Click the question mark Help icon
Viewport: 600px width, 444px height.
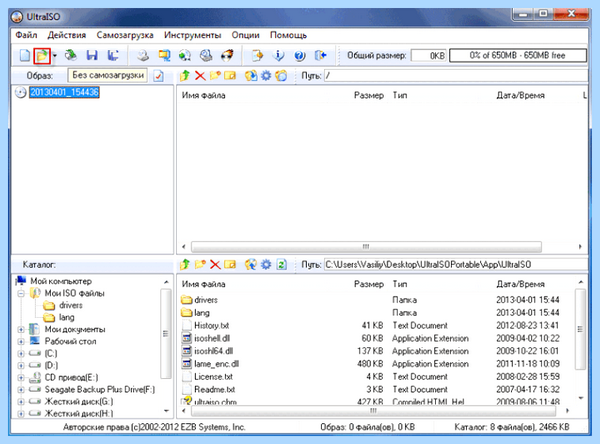[300, 56]
